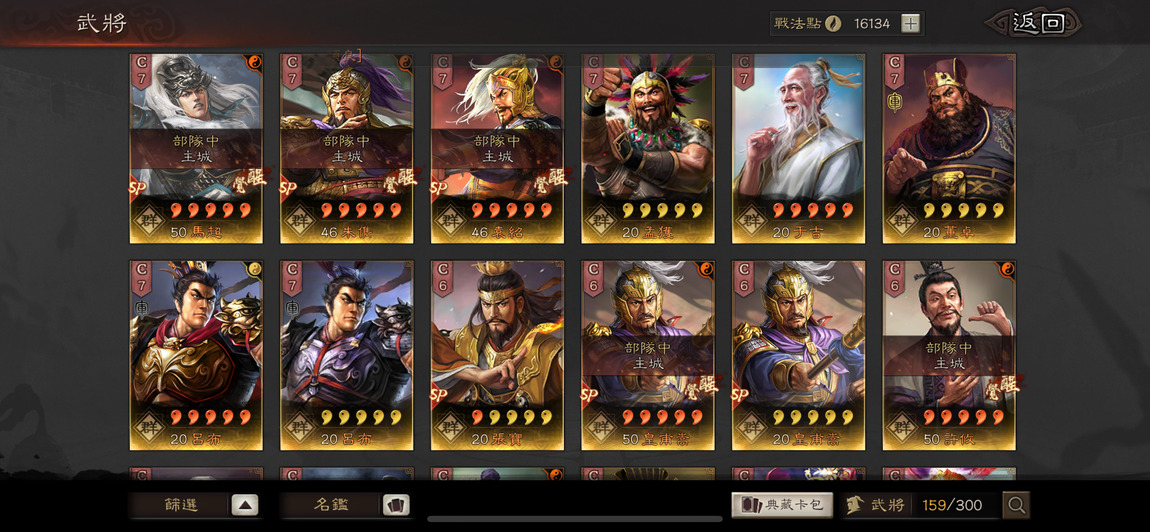Select the red-armored 呂布 card
The image size is (1150, 532).
click(197, 355)
